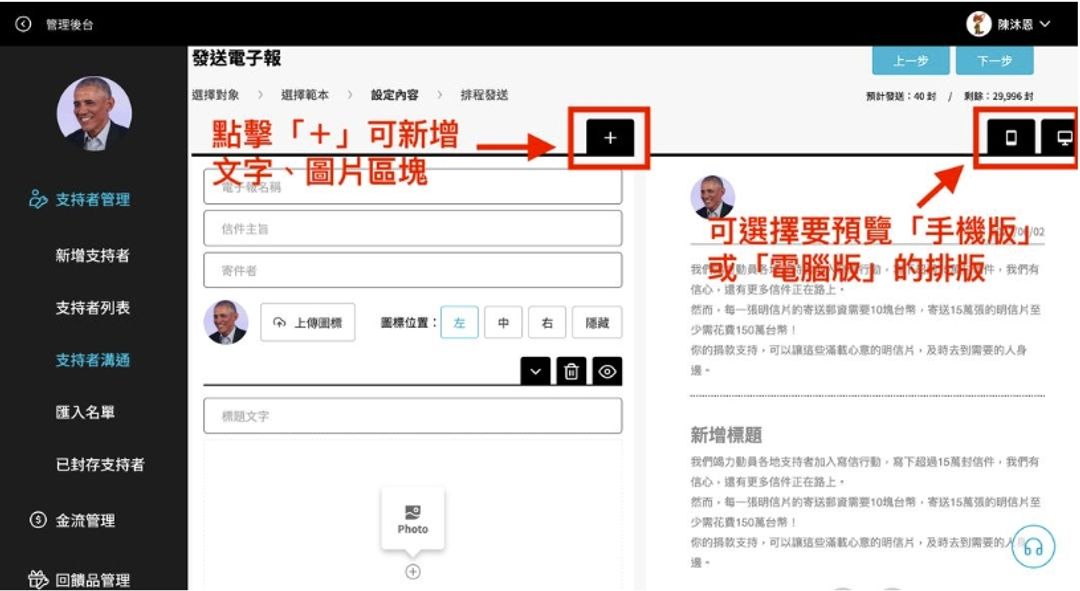Collapse block using chevron down button
Image resolution: width=1080 pixels, height=591 pixels.
pos(536,371)
